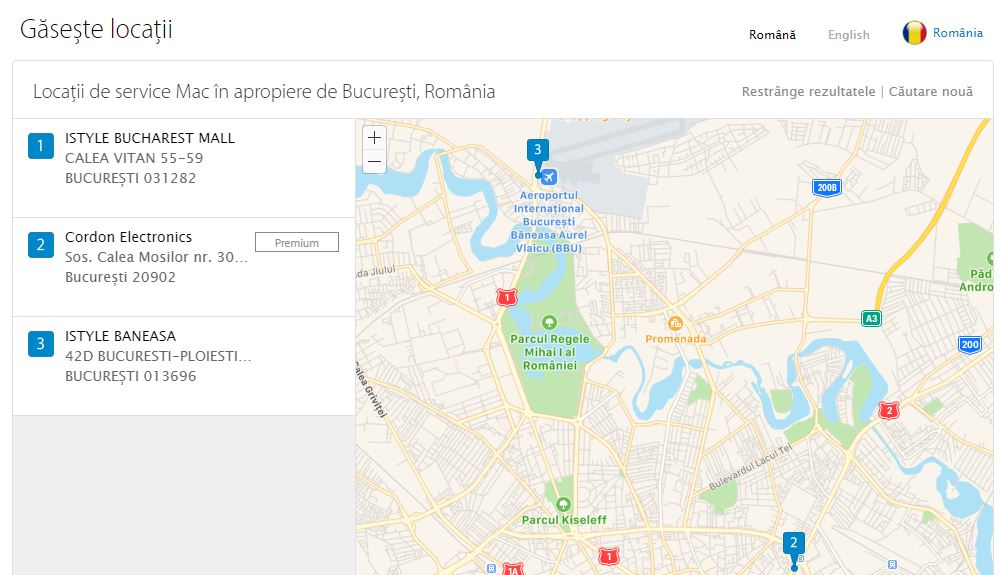Click BUCUREȘTI 013696 postal code text
The image size is (1002, 575).
click(x=130, y=376)
